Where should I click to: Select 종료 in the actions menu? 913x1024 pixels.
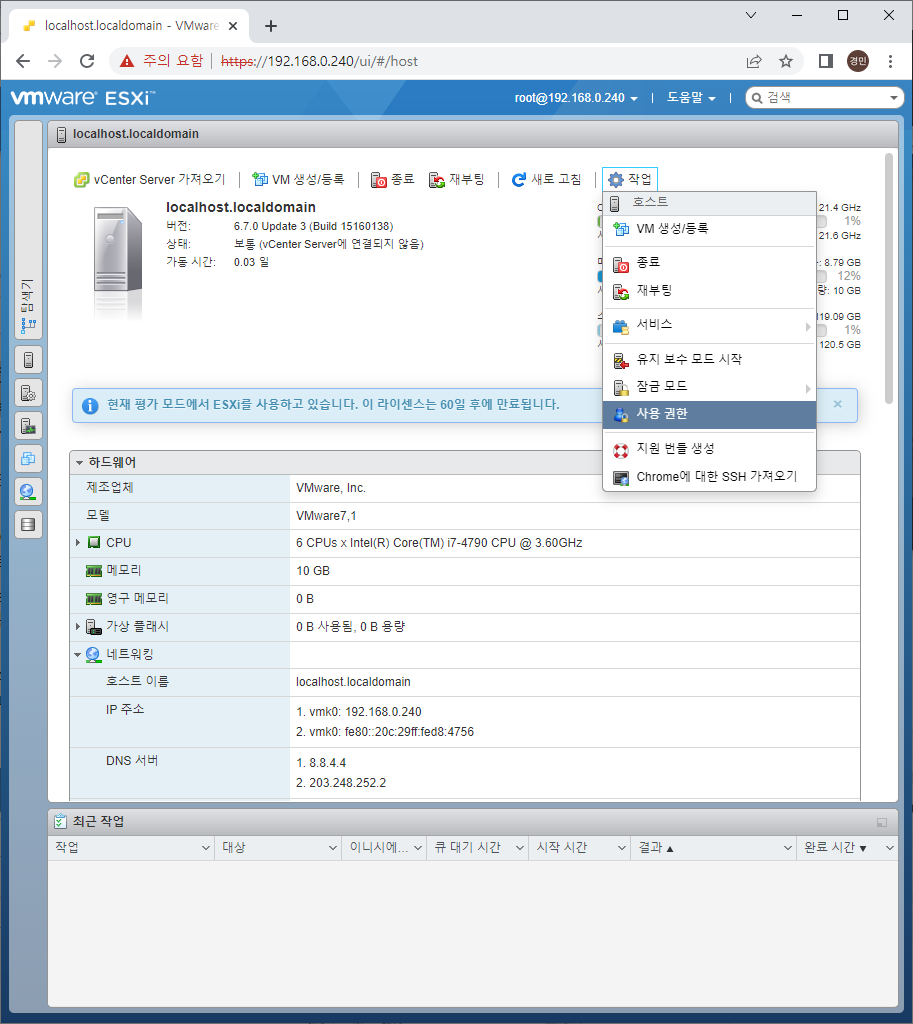pyautogui.click(x=709, y=263)
